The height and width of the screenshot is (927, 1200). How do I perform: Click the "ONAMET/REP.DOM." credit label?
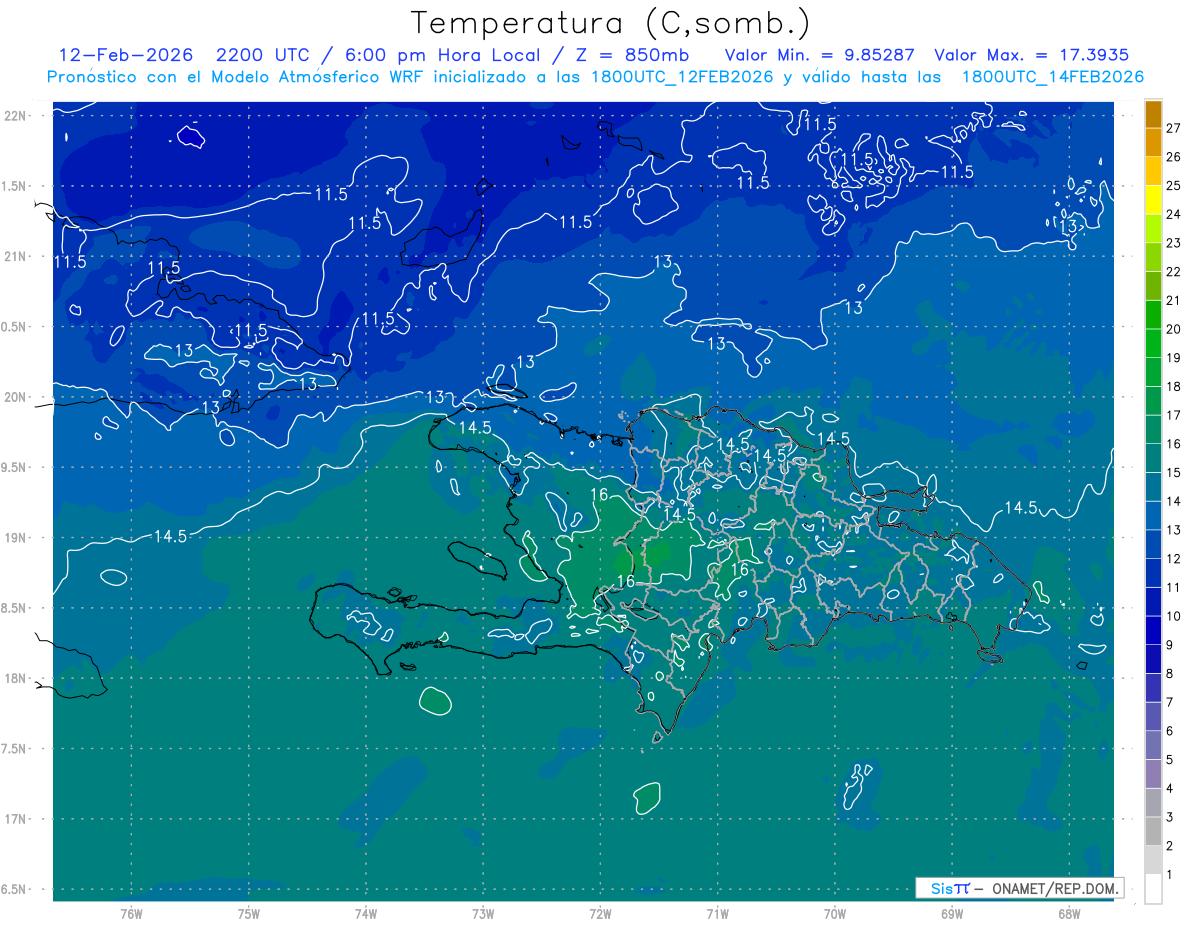[x=1055, y=888]
